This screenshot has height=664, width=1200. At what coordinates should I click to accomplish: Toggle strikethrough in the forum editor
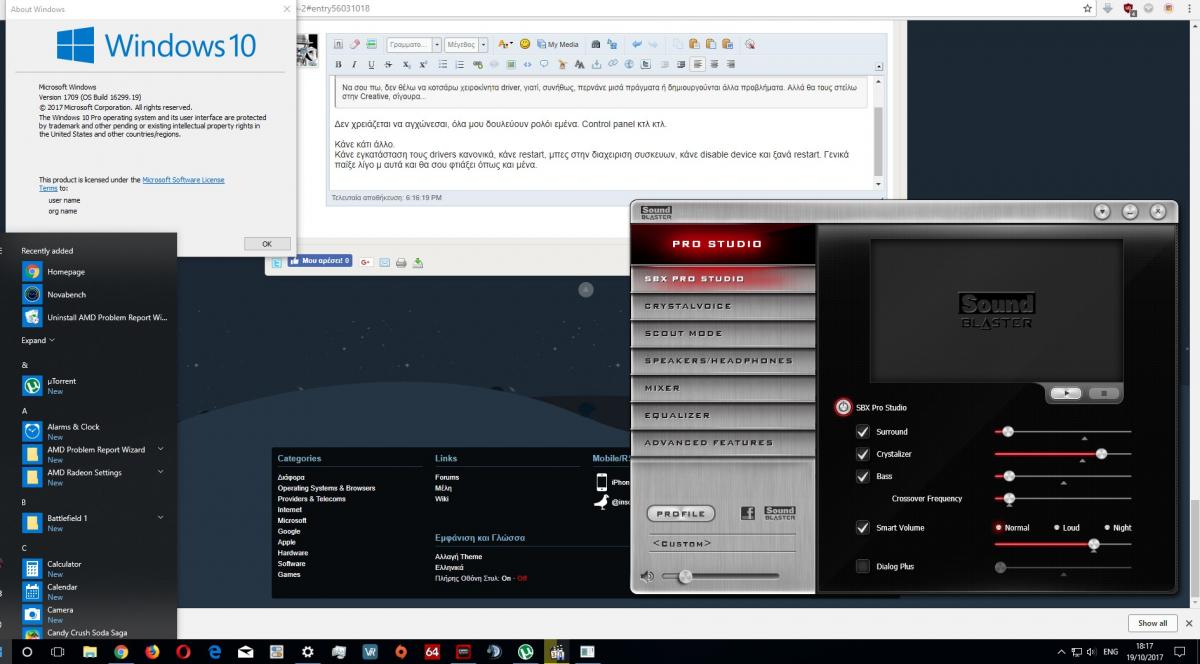click(x=389, y=64)
